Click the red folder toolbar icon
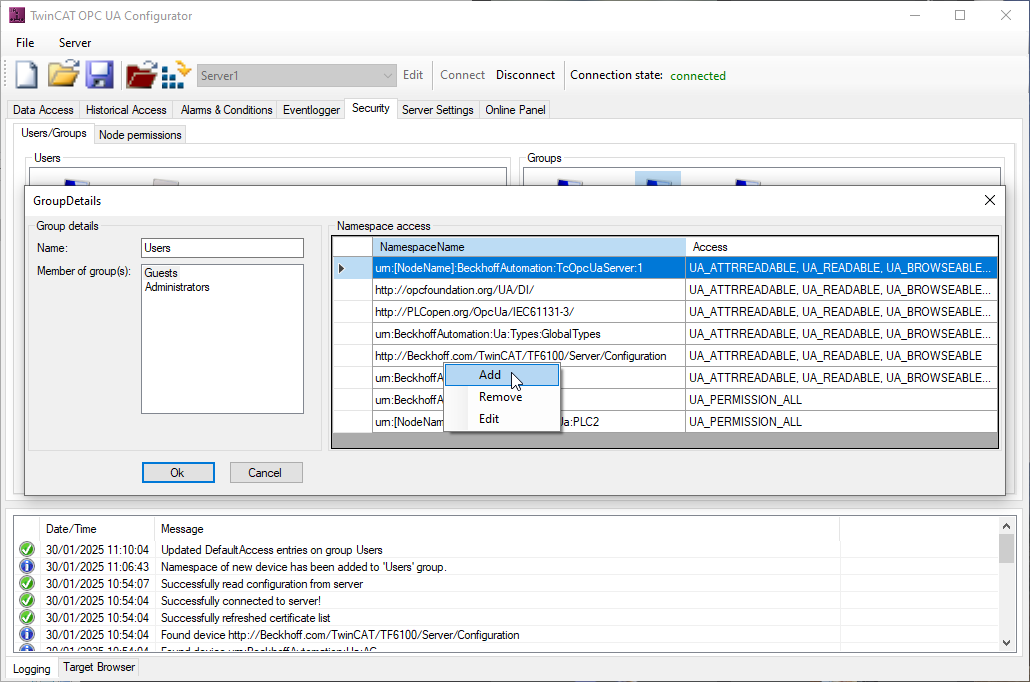The height and width of the screenshot is (682, 1030). click(x=141, y=75)
